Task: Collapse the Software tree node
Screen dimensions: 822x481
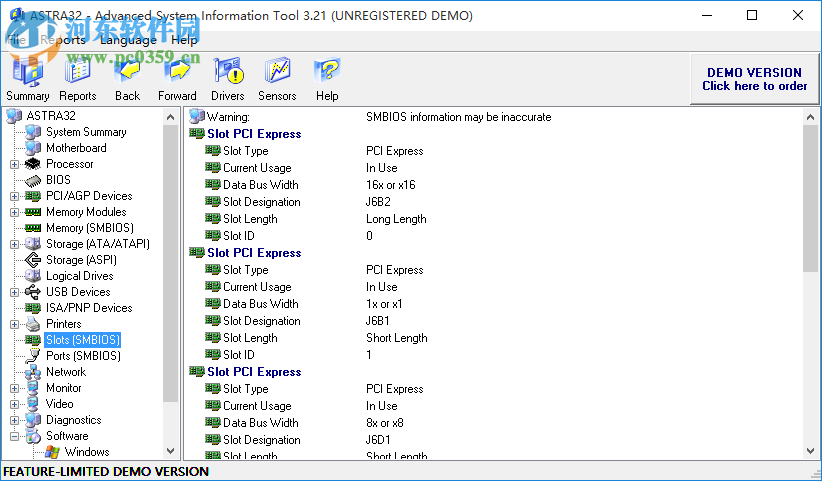Action: click(15, 436)
